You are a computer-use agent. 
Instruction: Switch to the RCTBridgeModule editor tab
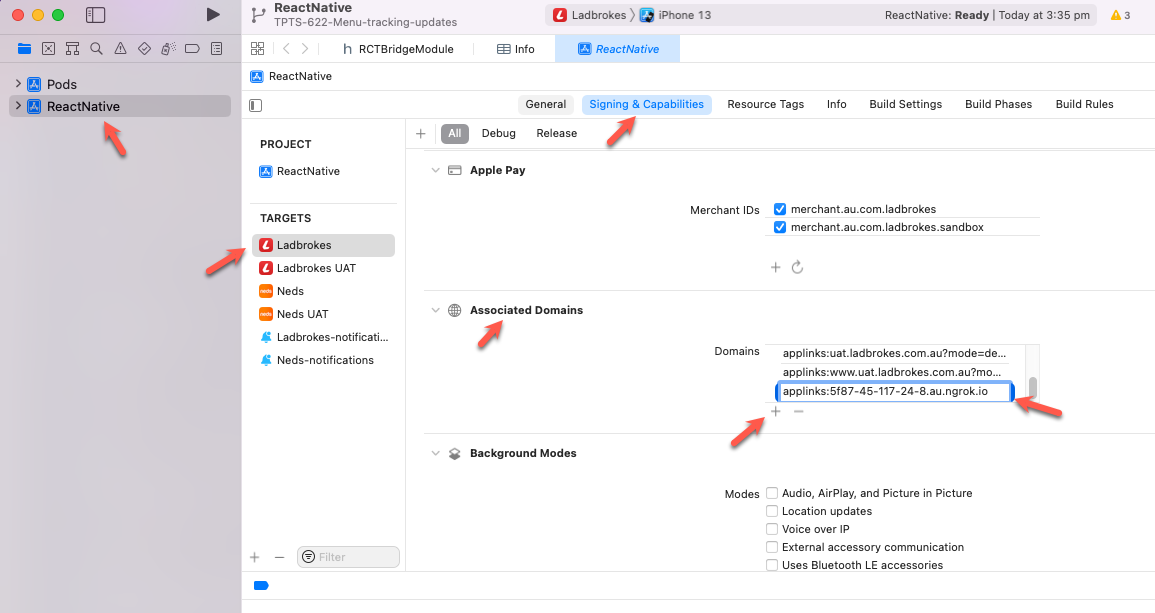[398, 49]
